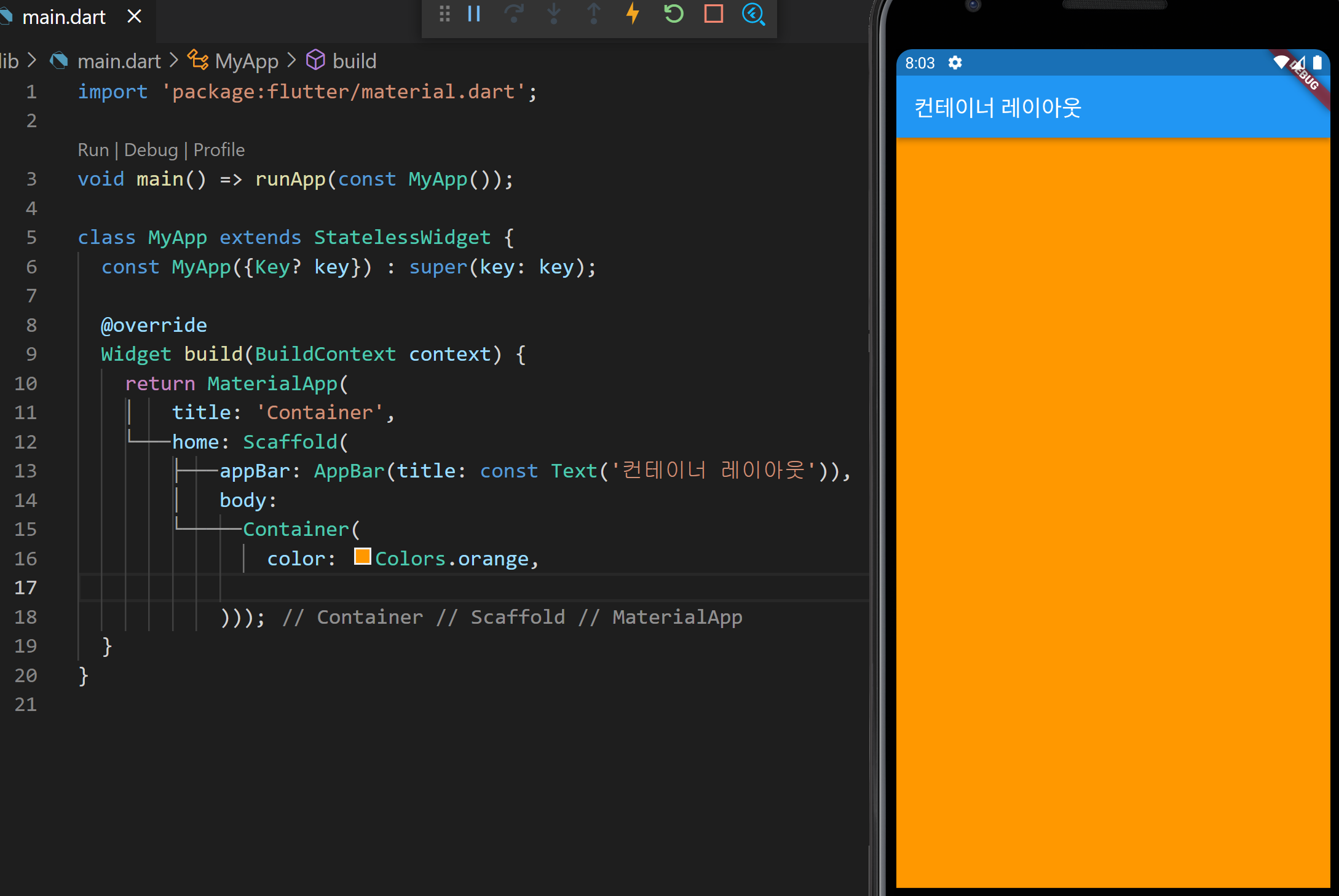This screenshot has height=896, width=1339.
Task: Click the Step Over debug icon
Action: tap(514, 14)
